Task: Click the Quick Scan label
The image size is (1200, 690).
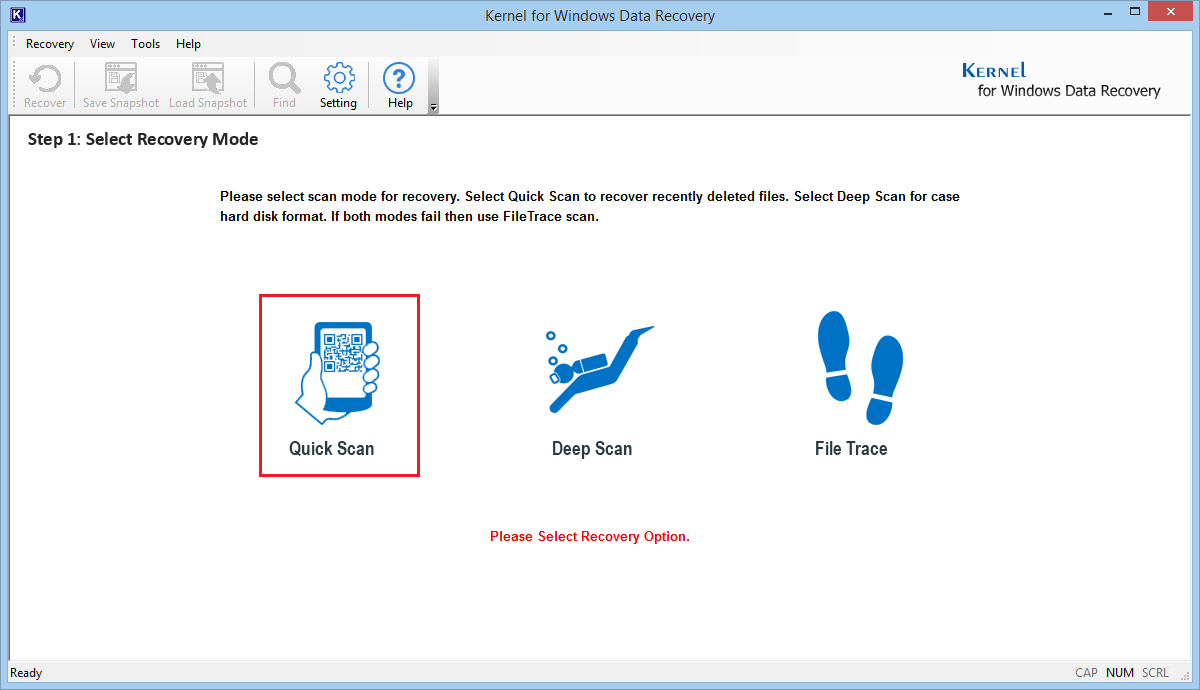Action: [x=332, y=449]
